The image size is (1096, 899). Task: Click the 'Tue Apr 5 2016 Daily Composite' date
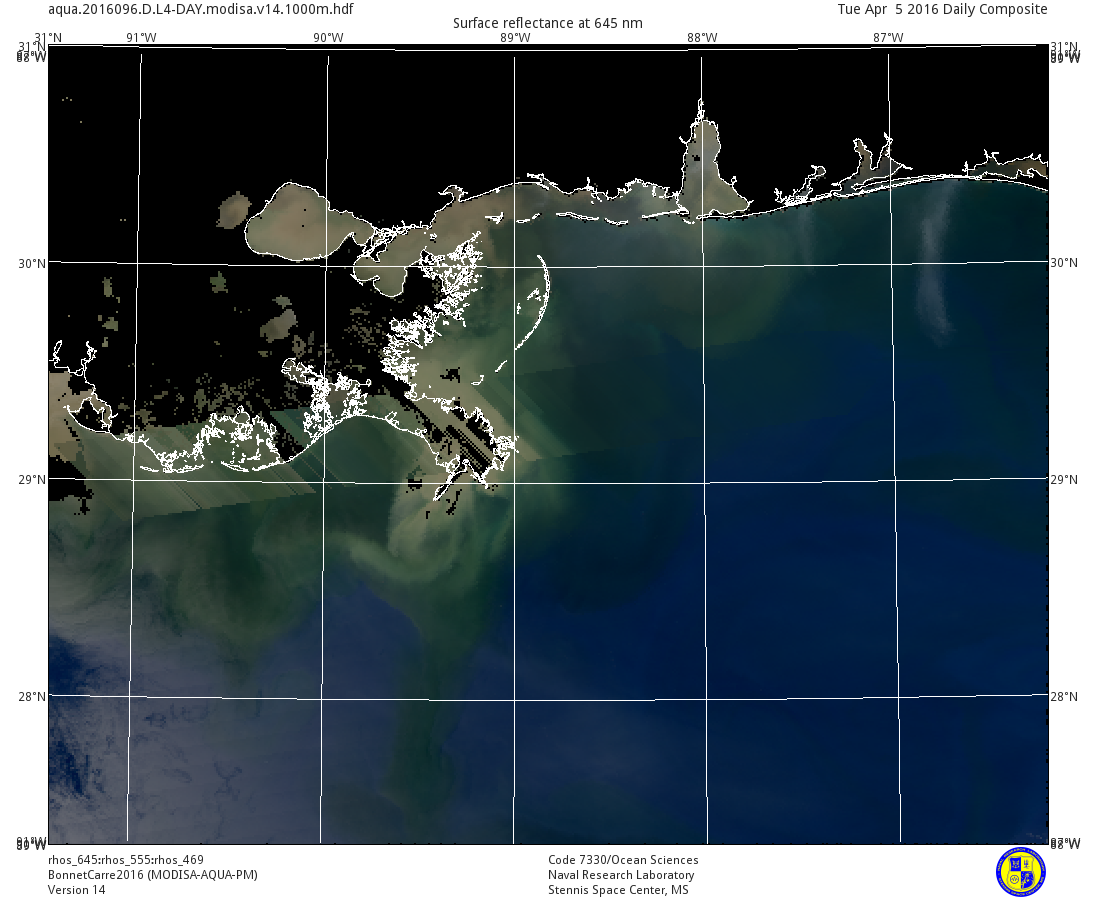[x=942, y=9]
